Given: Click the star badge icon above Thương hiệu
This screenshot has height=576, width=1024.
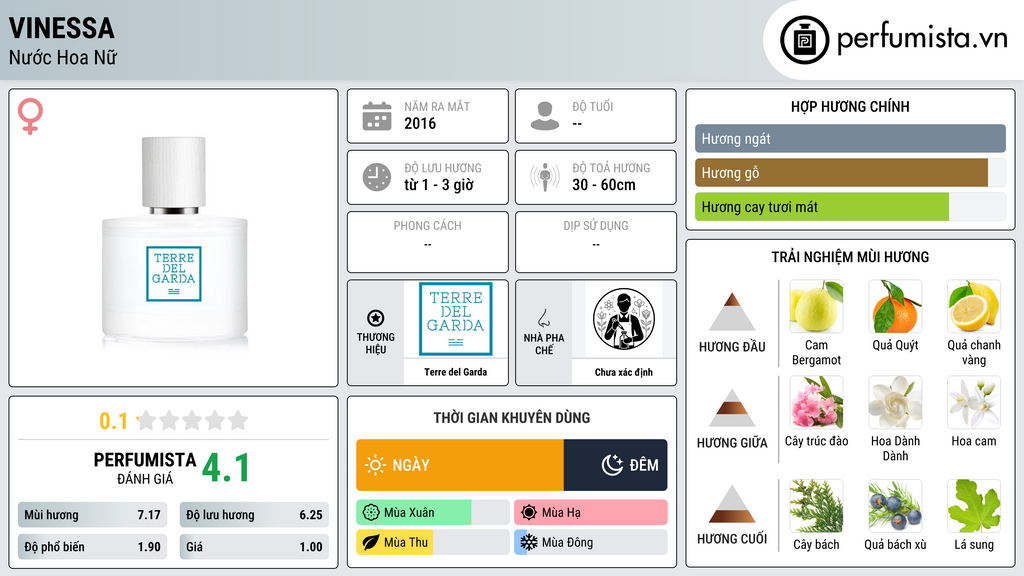Looking at the screenshot, I should tap(376, 318).
